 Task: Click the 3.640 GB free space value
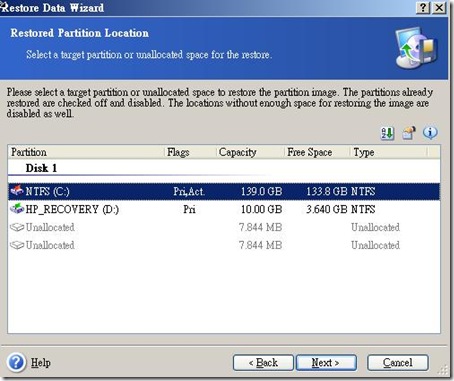pyautogui.click(x=327, y=209)
